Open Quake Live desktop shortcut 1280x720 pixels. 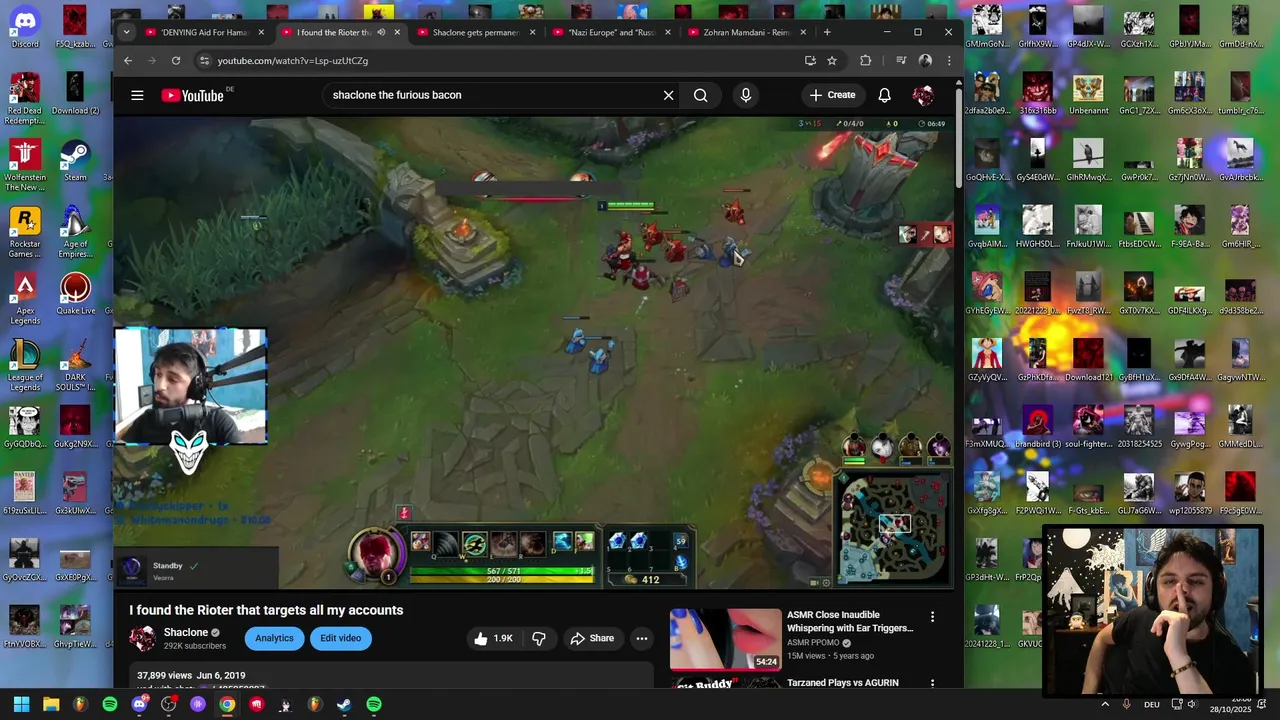75,294
